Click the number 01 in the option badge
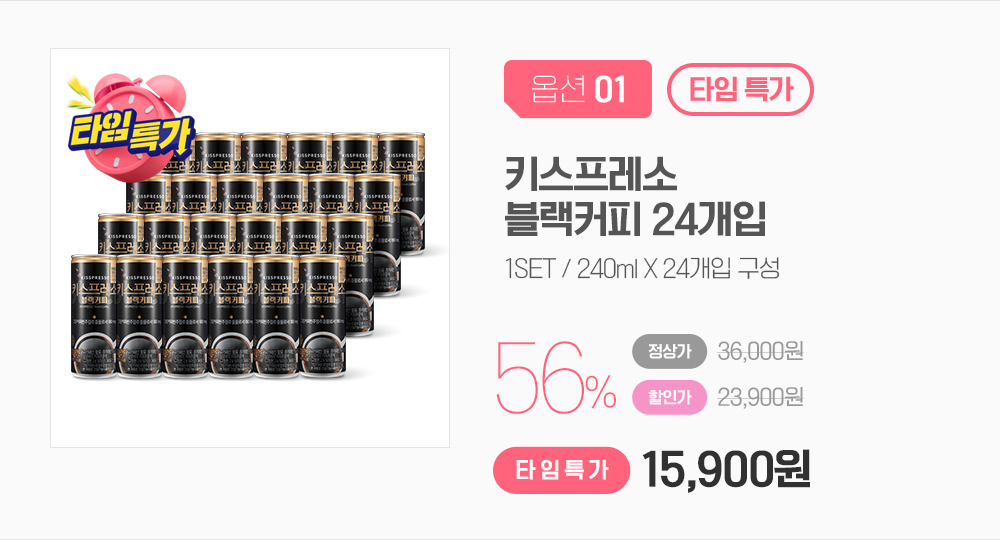 pyautogui.click(x=610, y=89)
